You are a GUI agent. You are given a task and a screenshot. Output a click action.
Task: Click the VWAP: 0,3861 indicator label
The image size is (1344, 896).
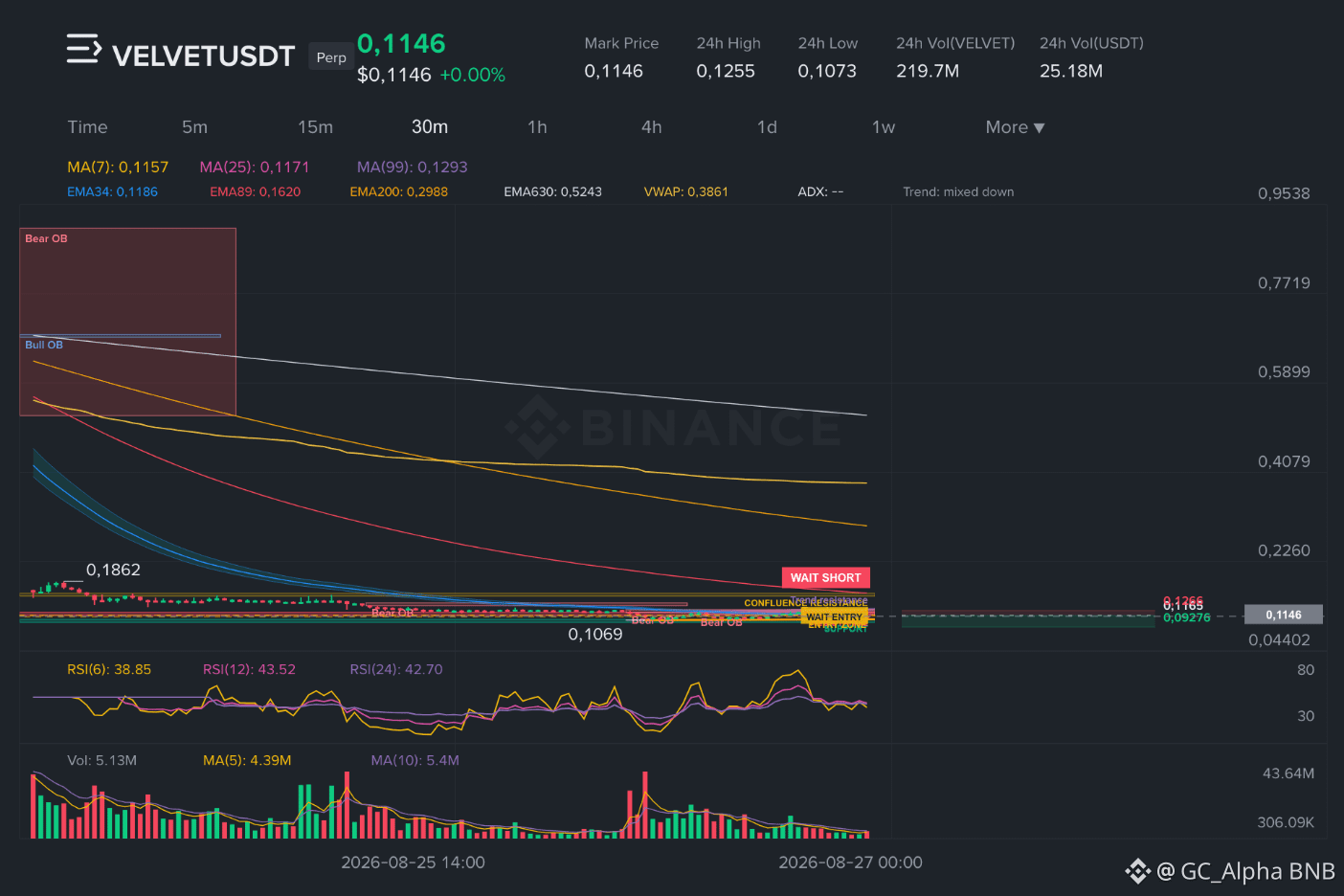coord(685,191)
